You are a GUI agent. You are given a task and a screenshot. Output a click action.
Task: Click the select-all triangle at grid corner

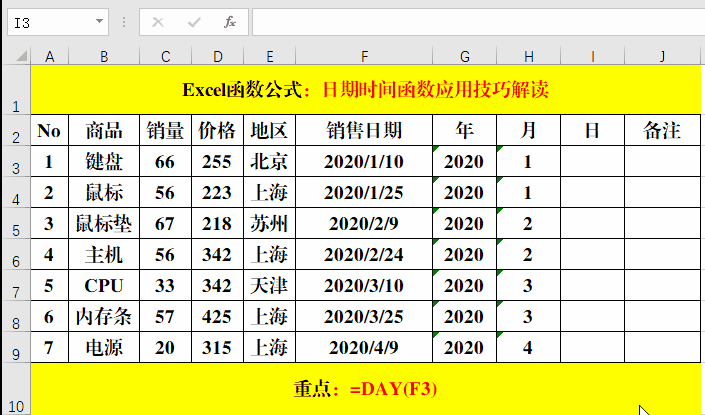[x=21, y=56]
